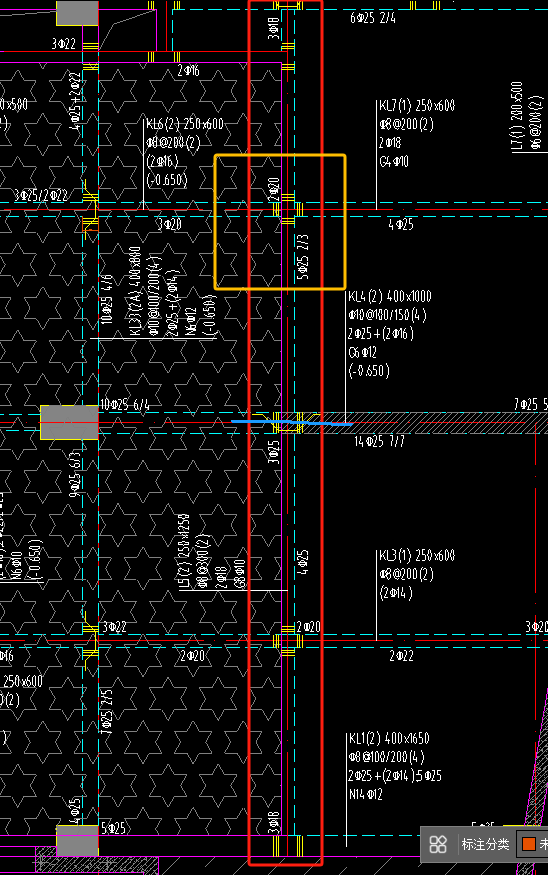Select the 2Φ25+(2Φ16) rebar text
This screenshot has width=548, height=875.
click(381, 334)
